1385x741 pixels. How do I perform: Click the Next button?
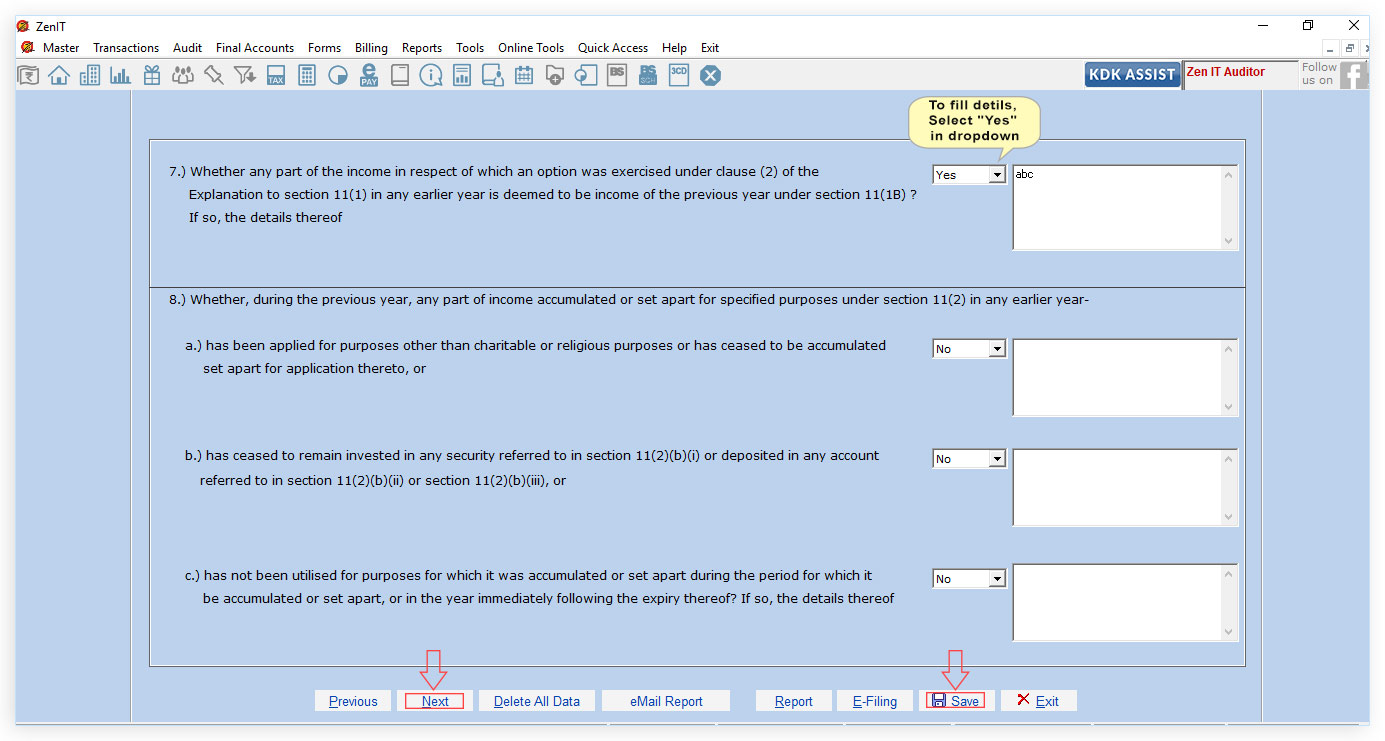(x=435, y=701)
